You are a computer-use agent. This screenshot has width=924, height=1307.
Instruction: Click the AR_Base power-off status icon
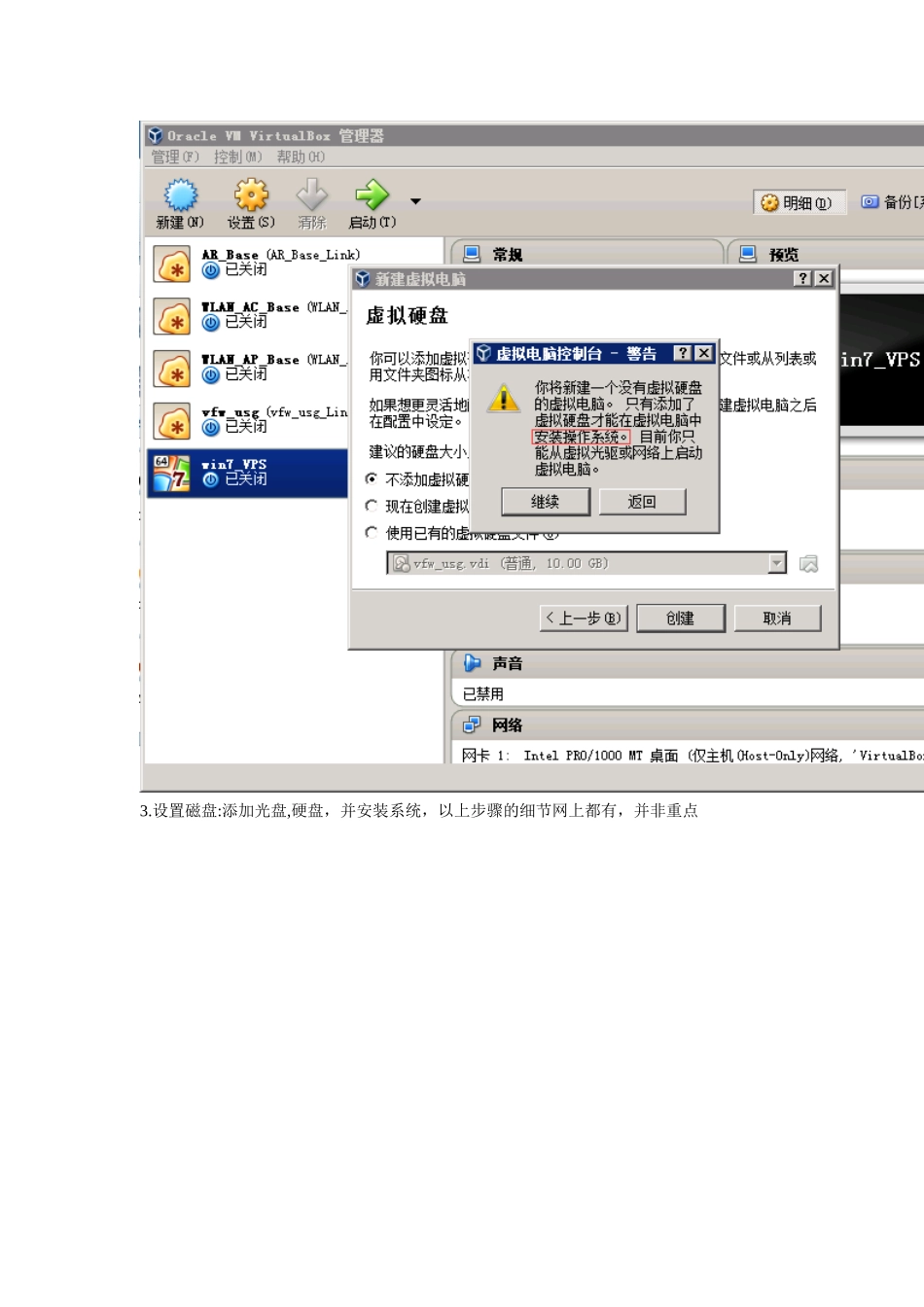pyautogui.click(x=211, y=270)
